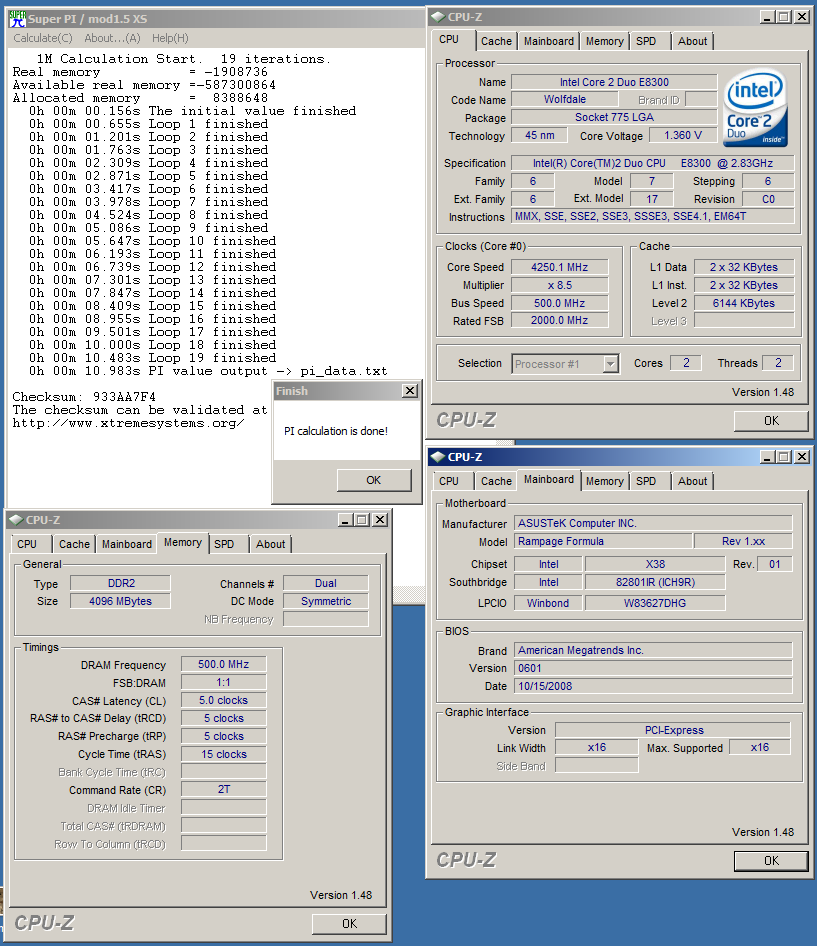The width and height of the screenshot is (817, 946).
Task: Click the W83627DHG LPCIO value
Action: pos(655,603)
